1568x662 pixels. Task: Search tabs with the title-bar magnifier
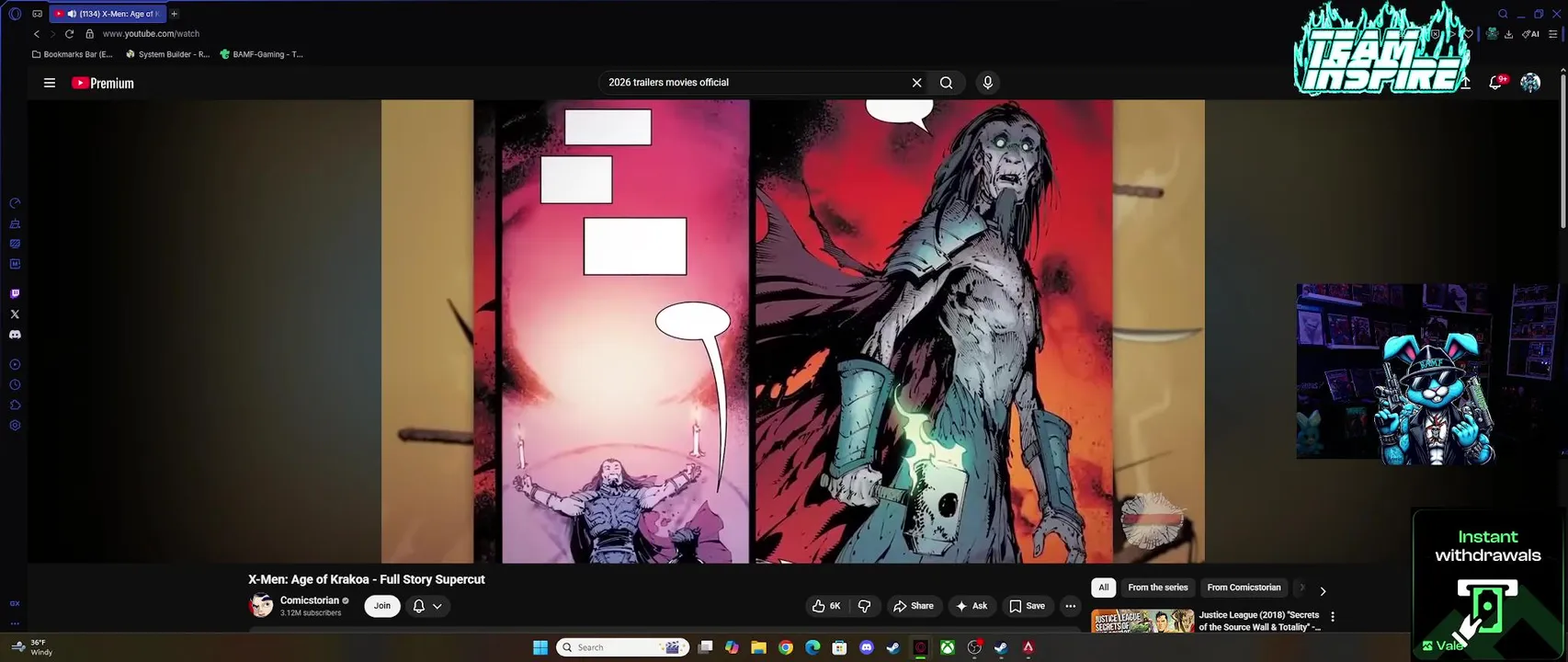coord(1503,14)
